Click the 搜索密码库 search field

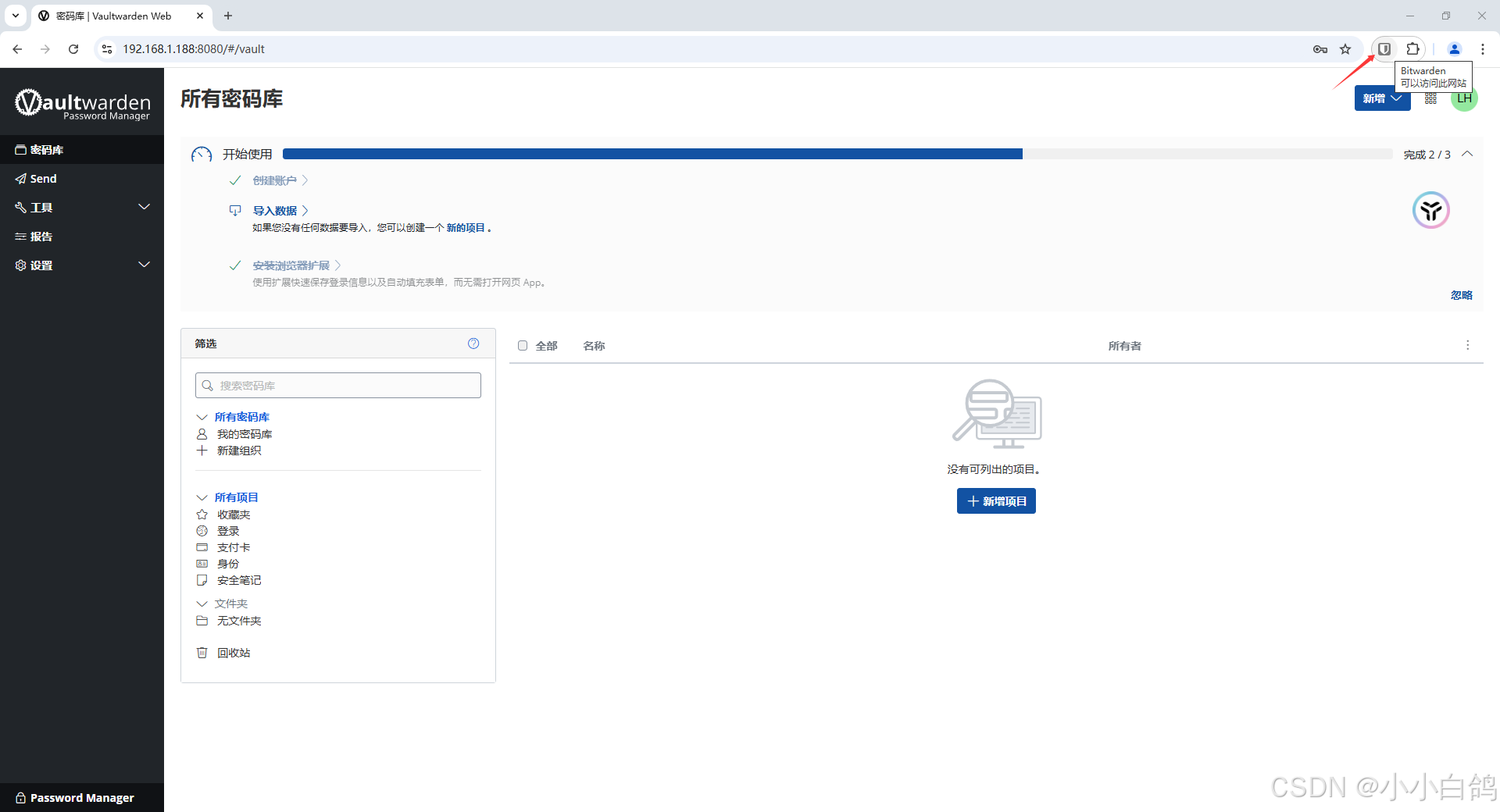[337, 386]
